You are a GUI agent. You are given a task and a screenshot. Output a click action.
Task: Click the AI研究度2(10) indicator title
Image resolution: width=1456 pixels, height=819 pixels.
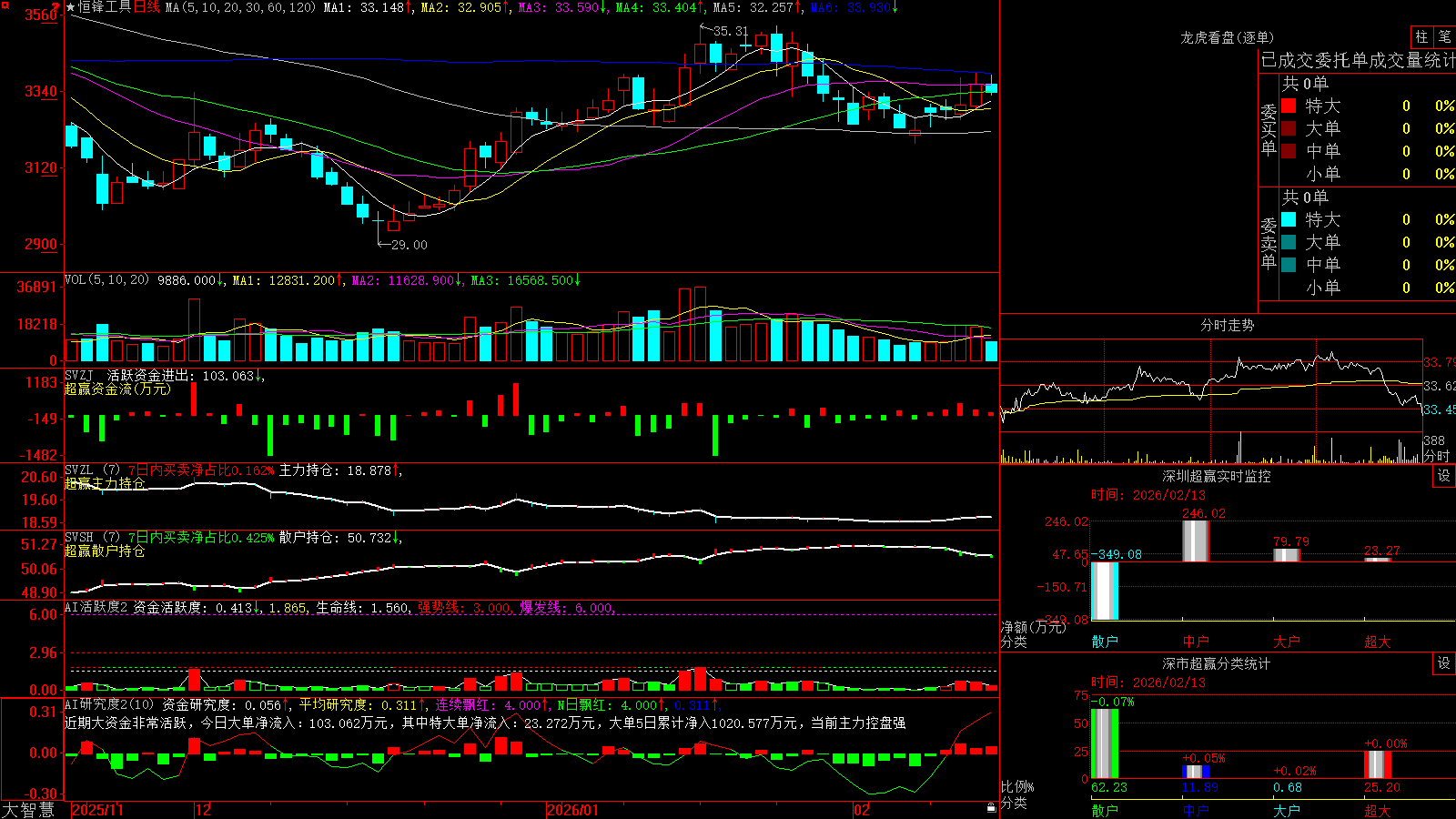click(109, 704)
